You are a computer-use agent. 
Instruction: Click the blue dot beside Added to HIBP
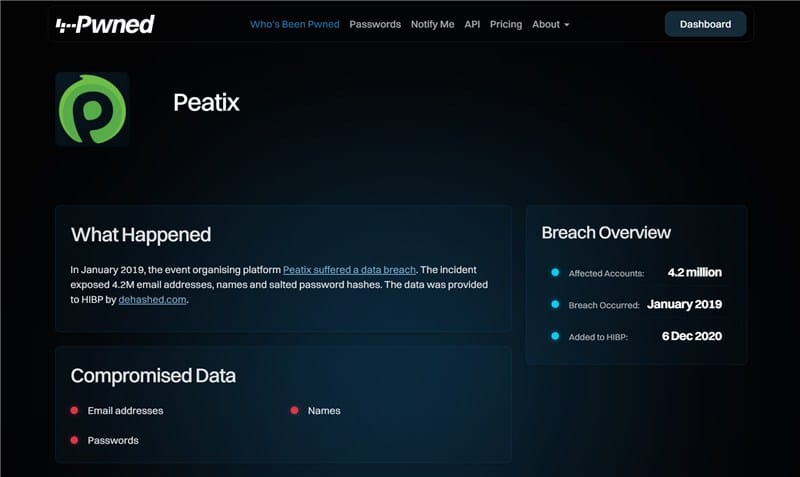pos(555,336)
